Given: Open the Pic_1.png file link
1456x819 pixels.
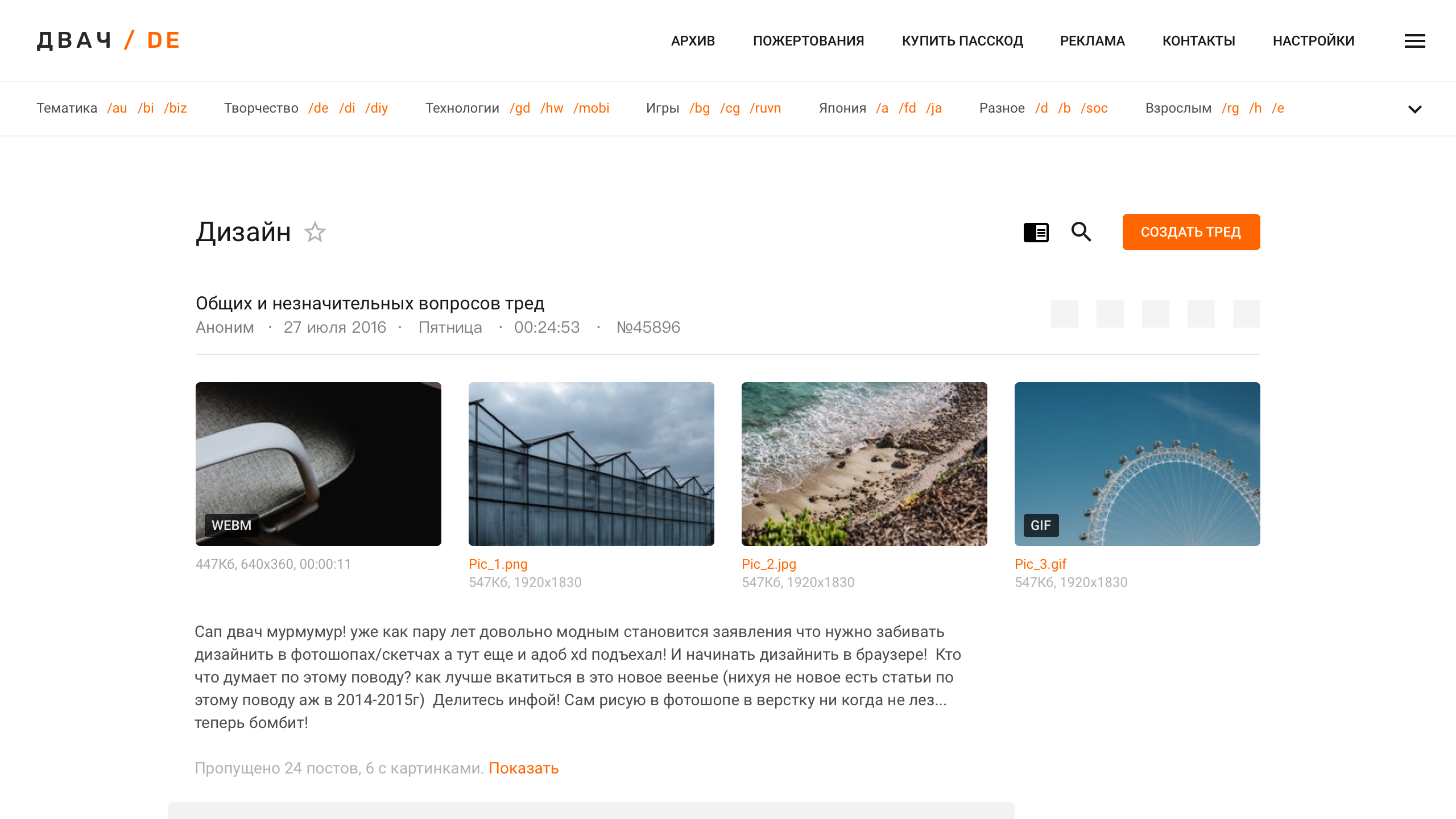Looking at the screenshot, I should (498, 564).
